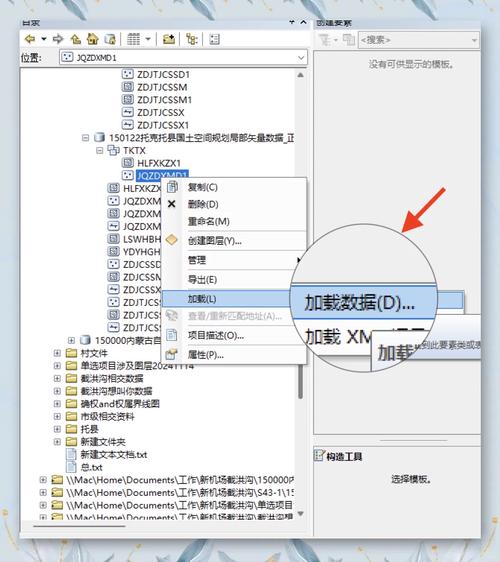This screenshot has width=500, height=562.
Task: Expand the 市级相交资料 folder
Action: click(57, 416)
